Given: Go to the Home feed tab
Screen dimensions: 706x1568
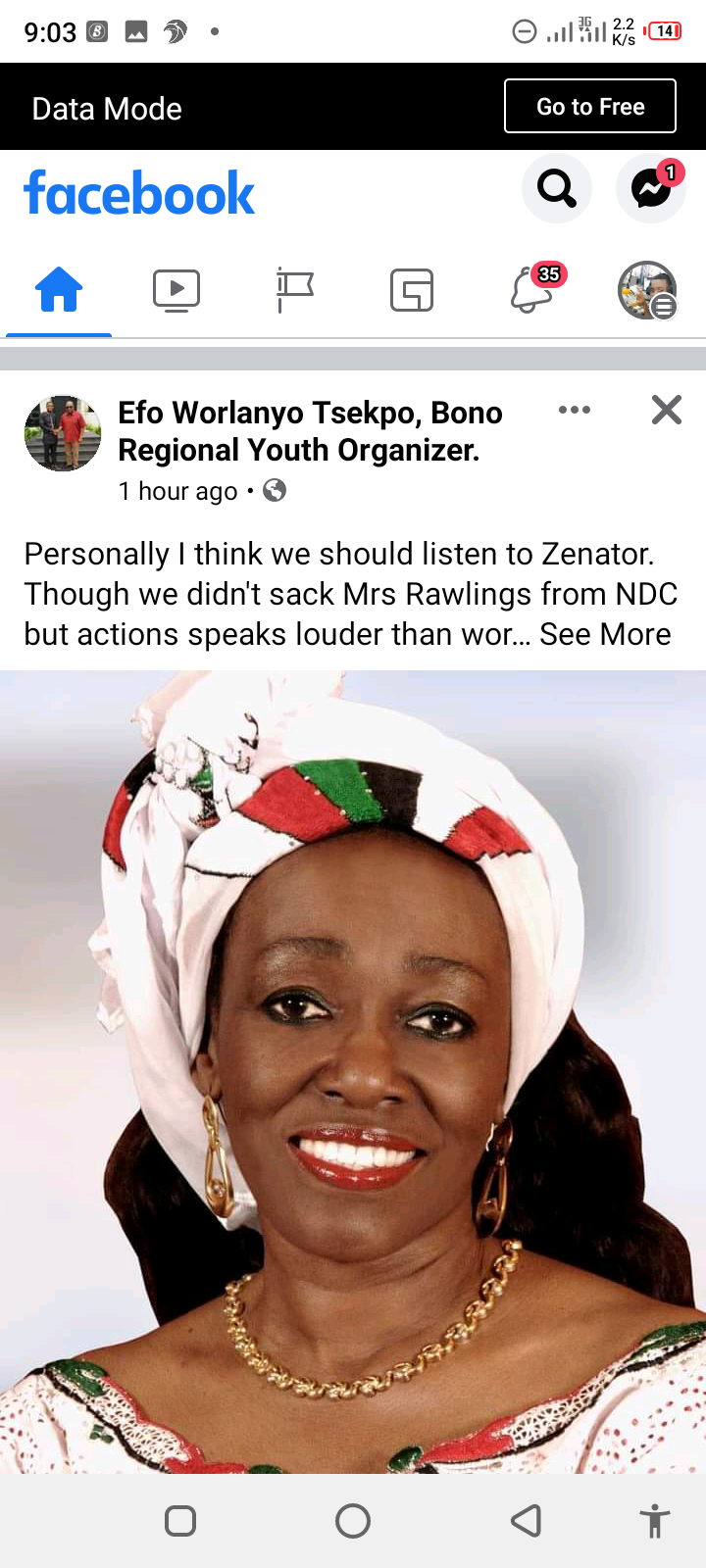Looking at the screenshot, I should (x=59, y=290).
